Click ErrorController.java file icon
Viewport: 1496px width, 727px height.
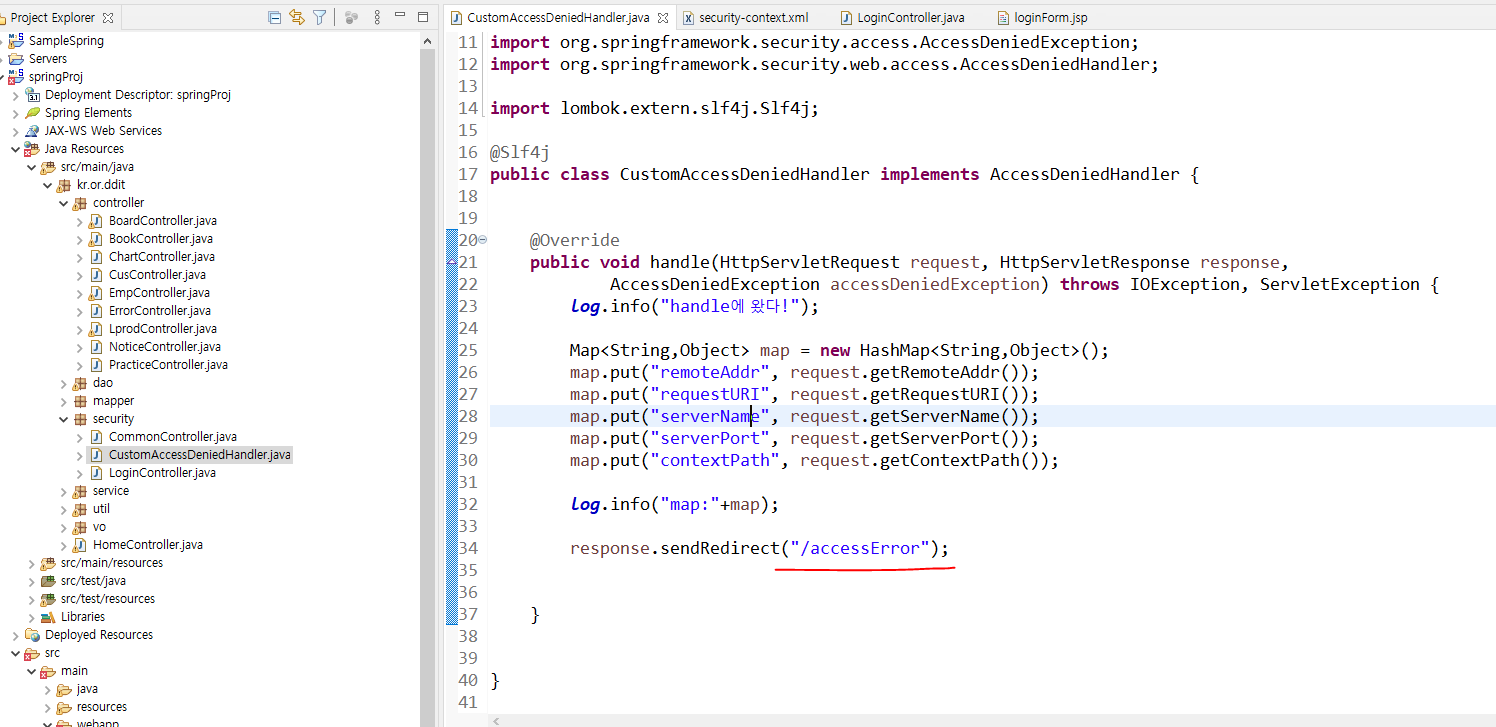point(96,311)
